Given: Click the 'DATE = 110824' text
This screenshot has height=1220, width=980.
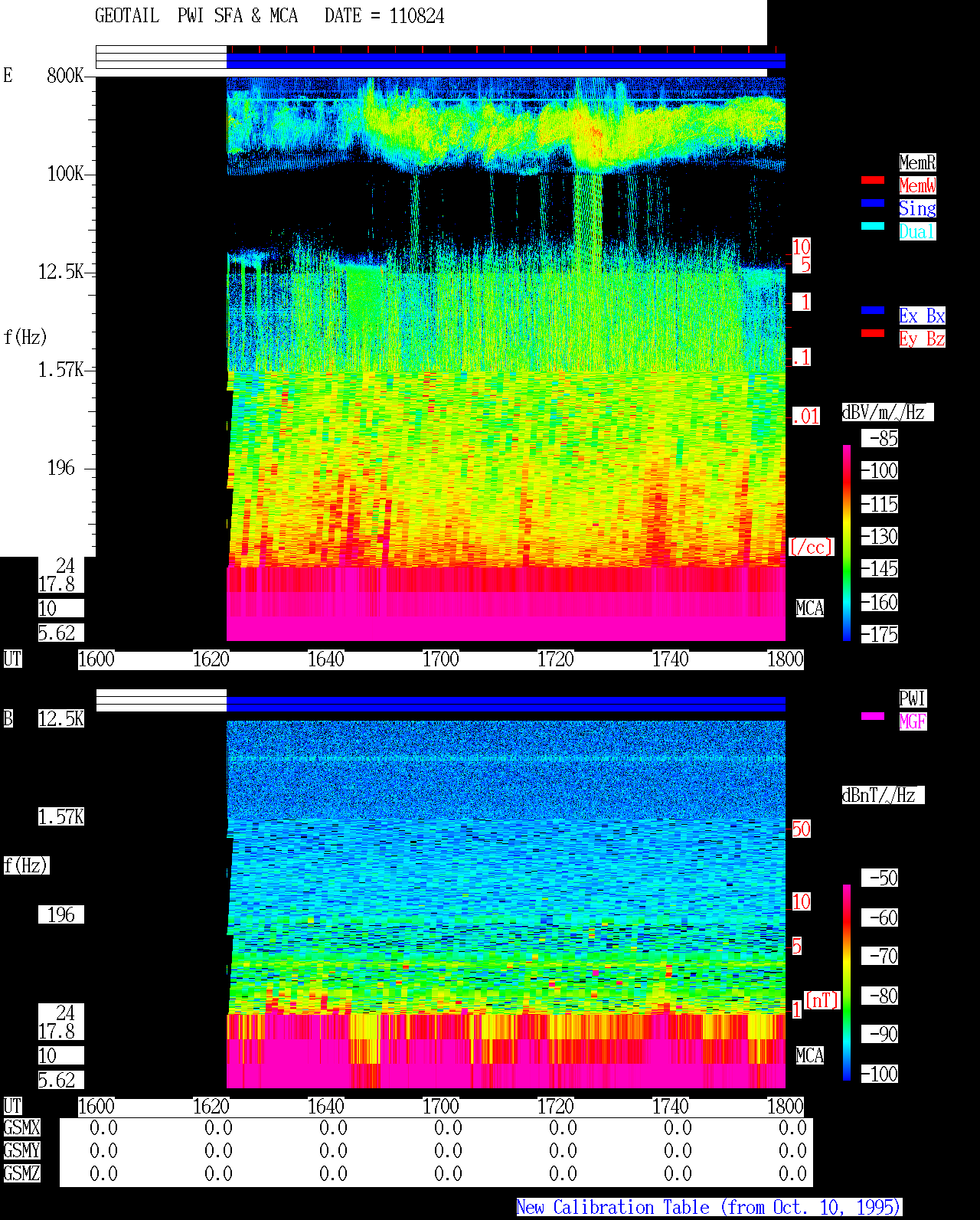Looking at the screenshot, I should click(384, 15).
